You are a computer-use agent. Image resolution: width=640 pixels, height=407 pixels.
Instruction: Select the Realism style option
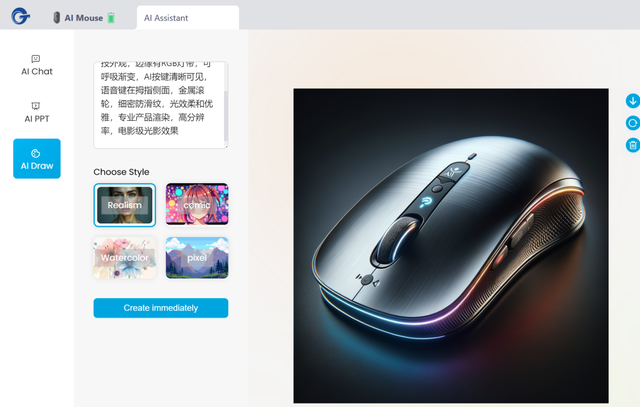point(124,205)
